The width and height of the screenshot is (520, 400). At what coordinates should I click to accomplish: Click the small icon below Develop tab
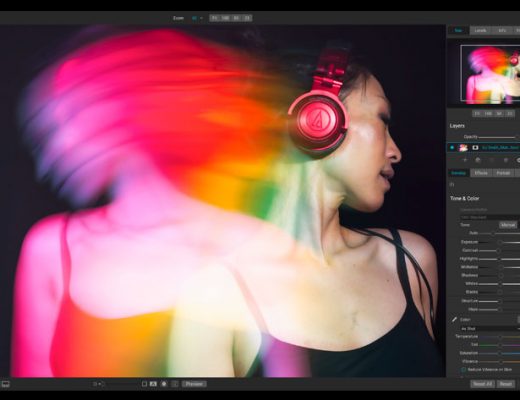452,184
